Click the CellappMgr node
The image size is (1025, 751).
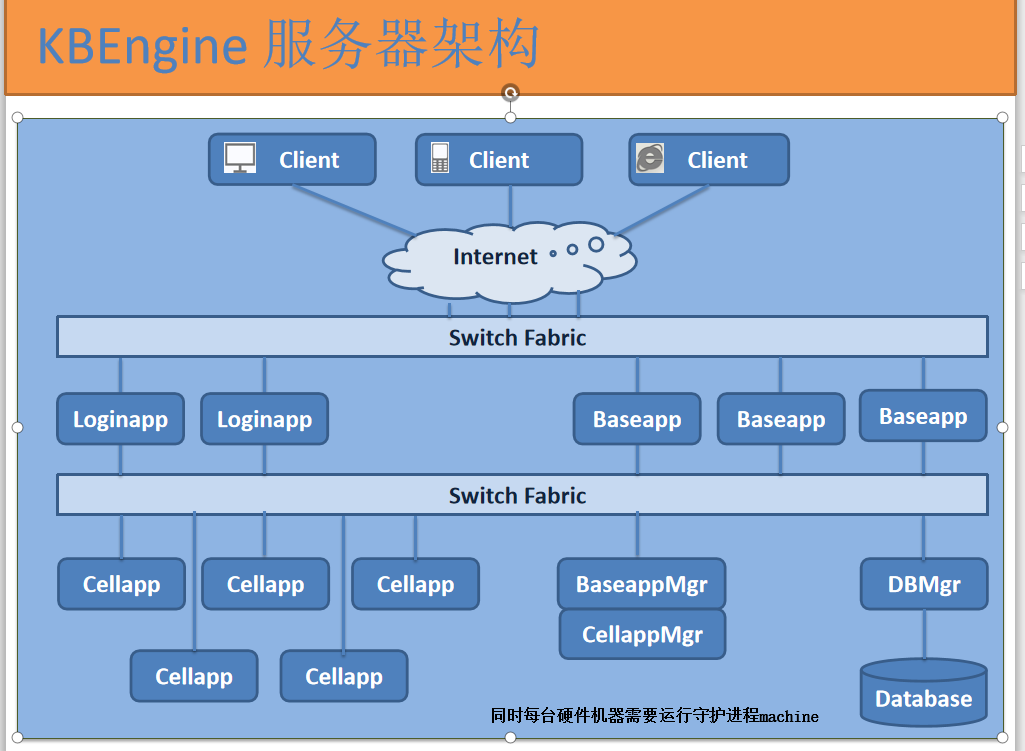click(x=642, y=633)
